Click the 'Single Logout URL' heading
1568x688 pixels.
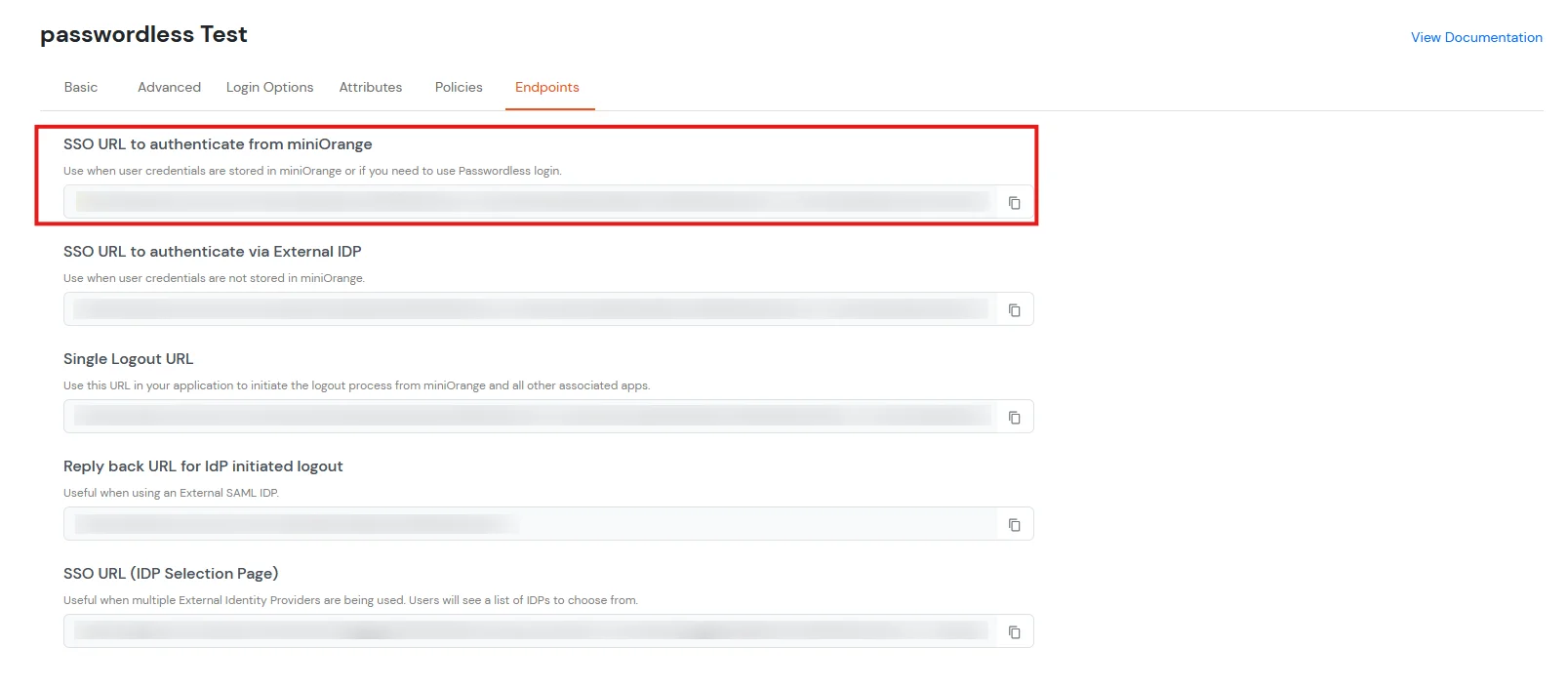click(x=129, y=359)
